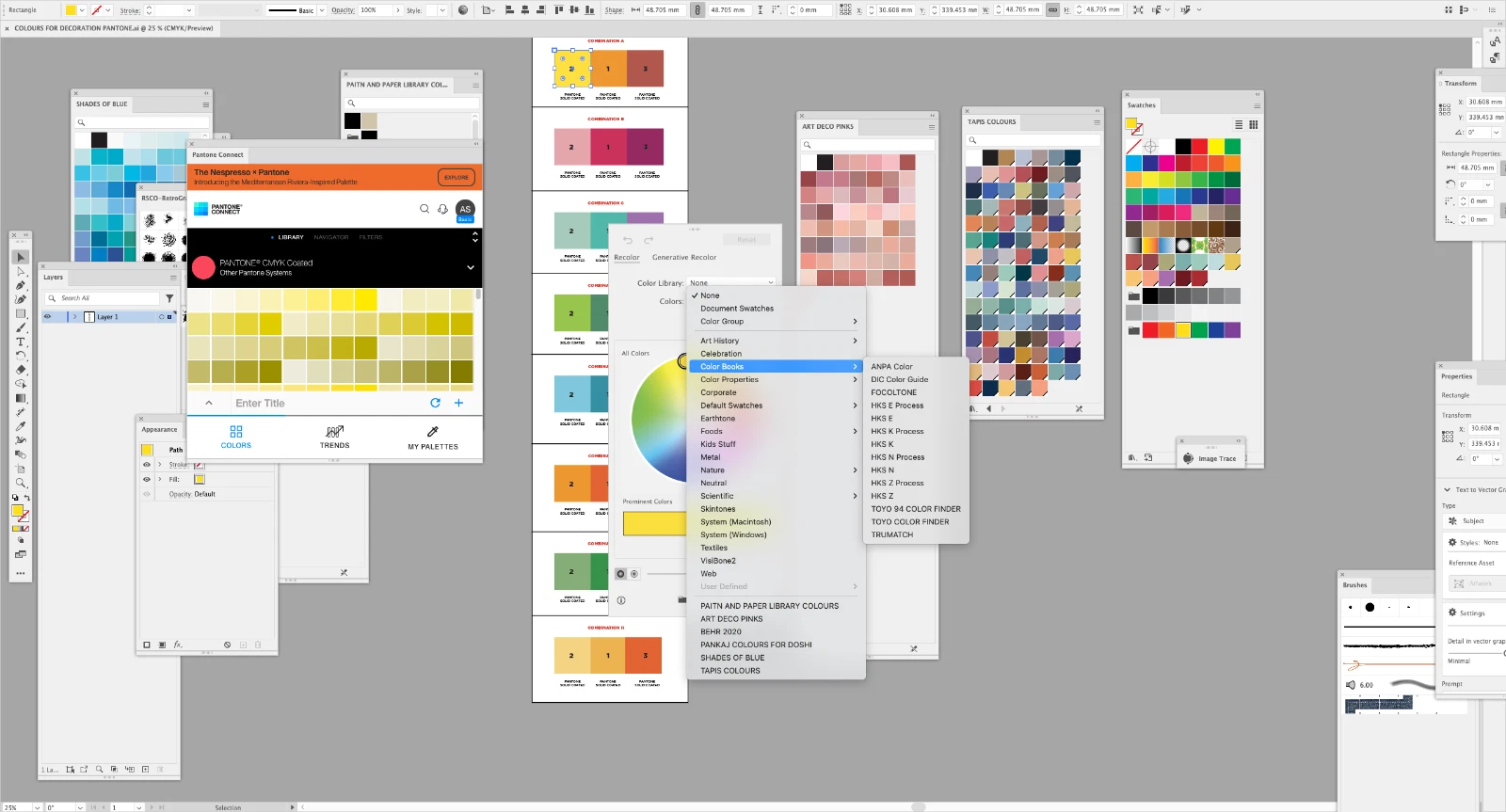Click the Search All field in Layers
This screenshot has width=1506, height=812.
(103, 298)
